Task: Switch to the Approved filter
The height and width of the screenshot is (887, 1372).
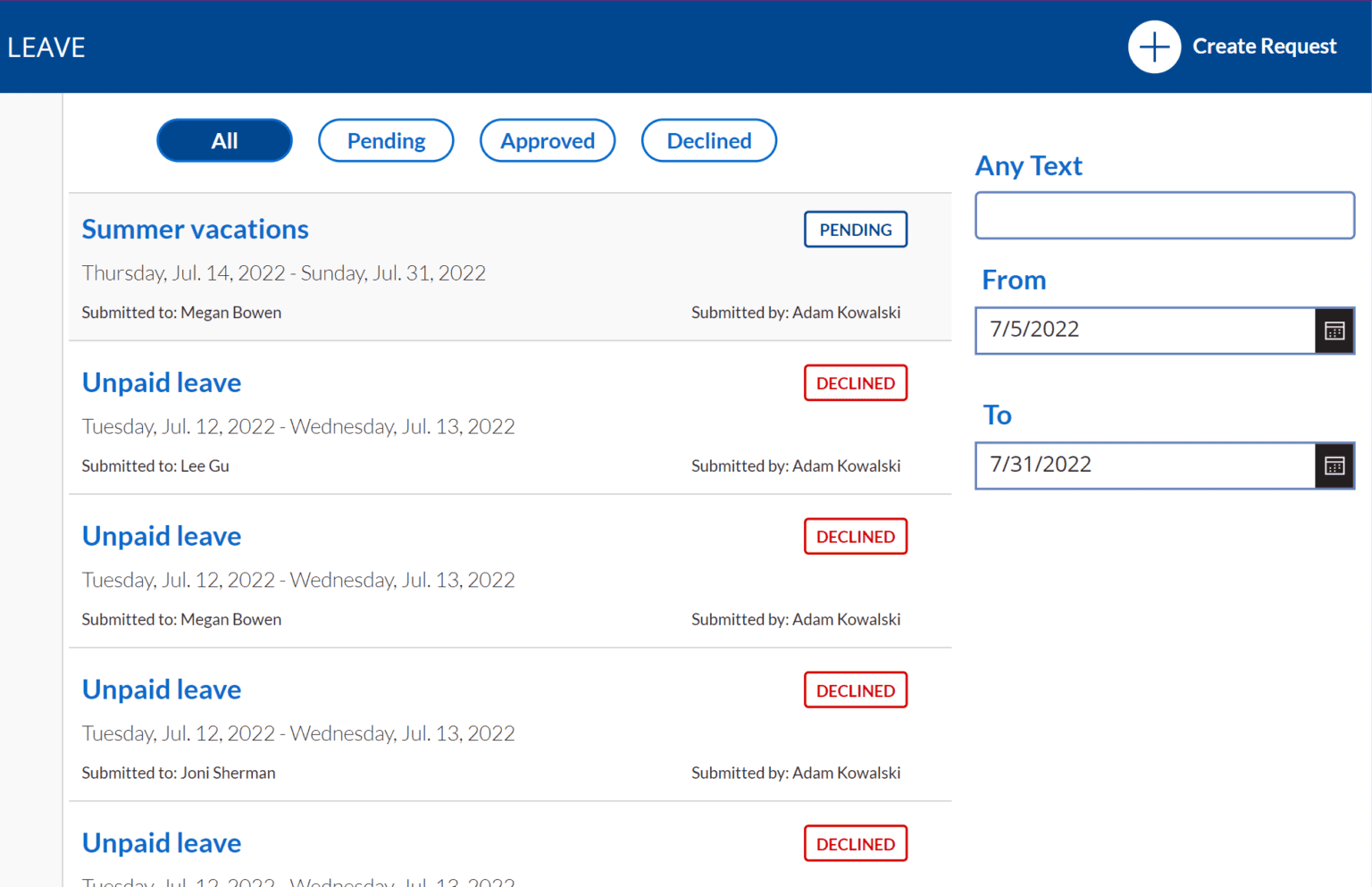Action: (548, 140)
